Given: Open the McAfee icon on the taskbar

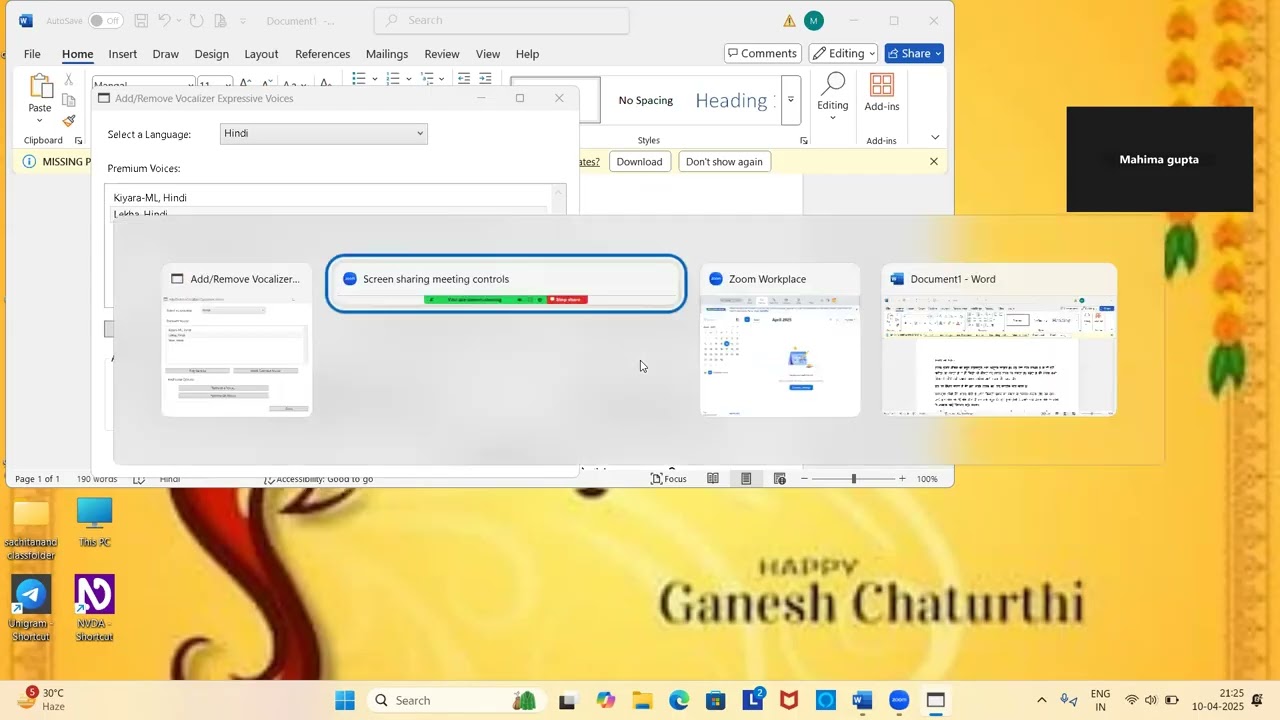Looking at the screenshot, I should click(x=789, y=700).
